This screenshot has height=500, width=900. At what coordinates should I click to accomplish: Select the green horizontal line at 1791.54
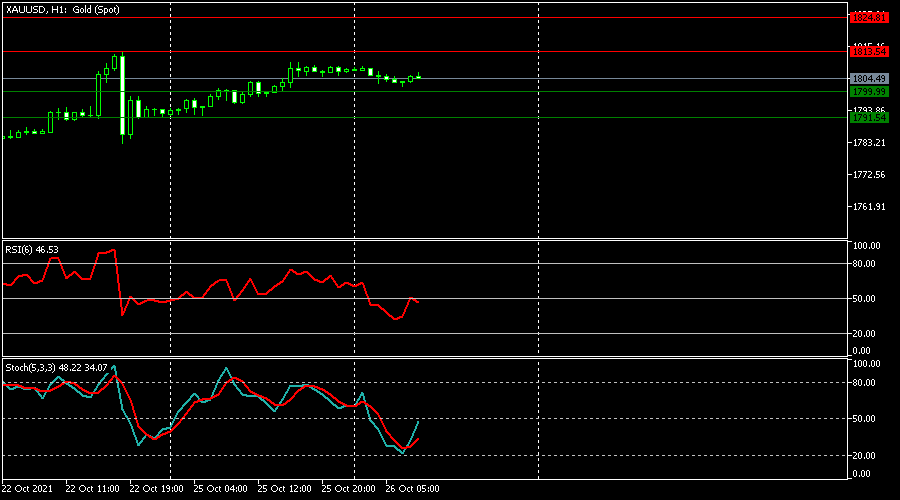coord(425,118)
